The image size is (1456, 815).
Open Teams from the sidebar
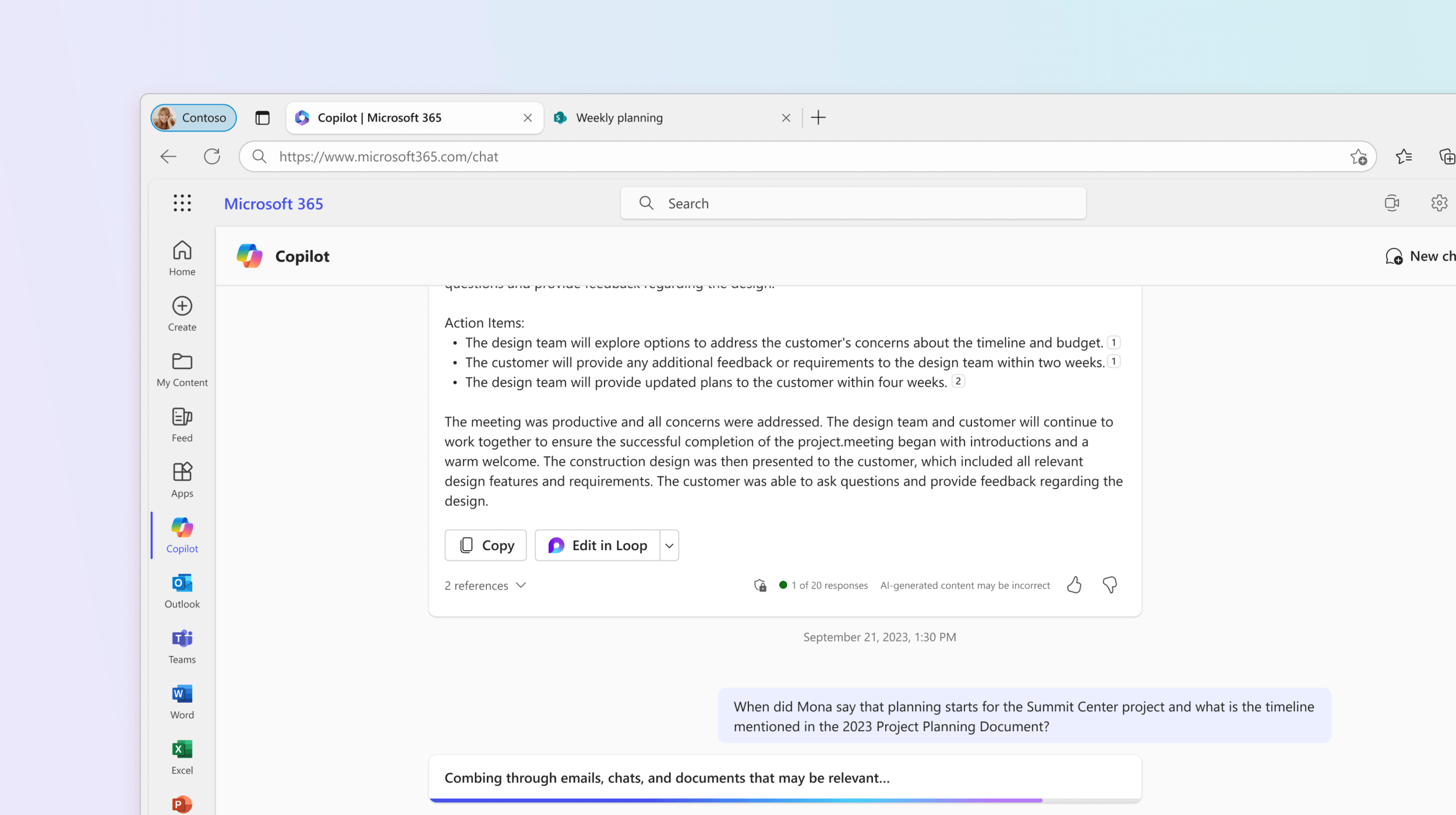coord(182,644)
